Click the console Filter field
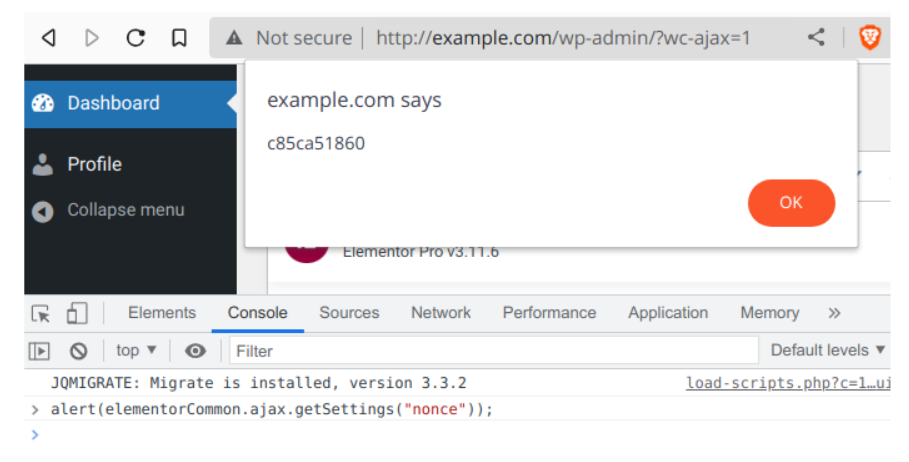The height and width of the screenshot is (462, 909). (x=494, y=350)
